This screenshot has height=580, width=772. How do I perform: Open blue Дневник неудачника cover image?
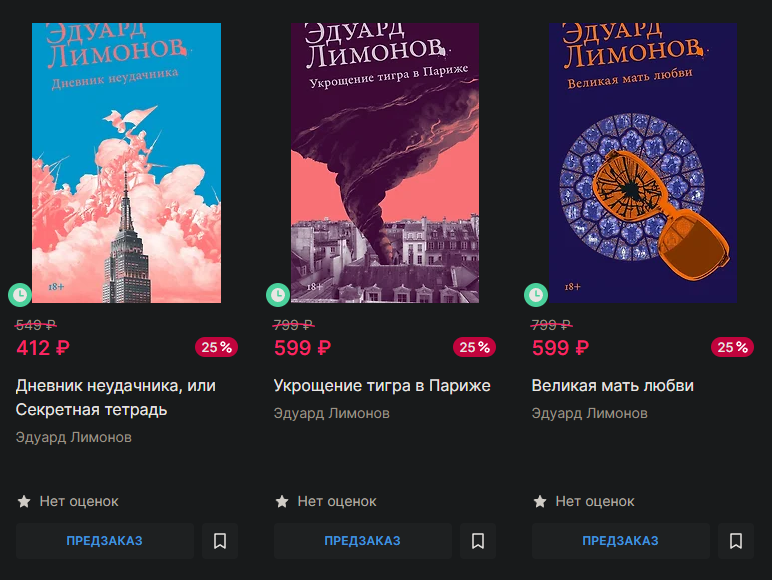point(127,162)
